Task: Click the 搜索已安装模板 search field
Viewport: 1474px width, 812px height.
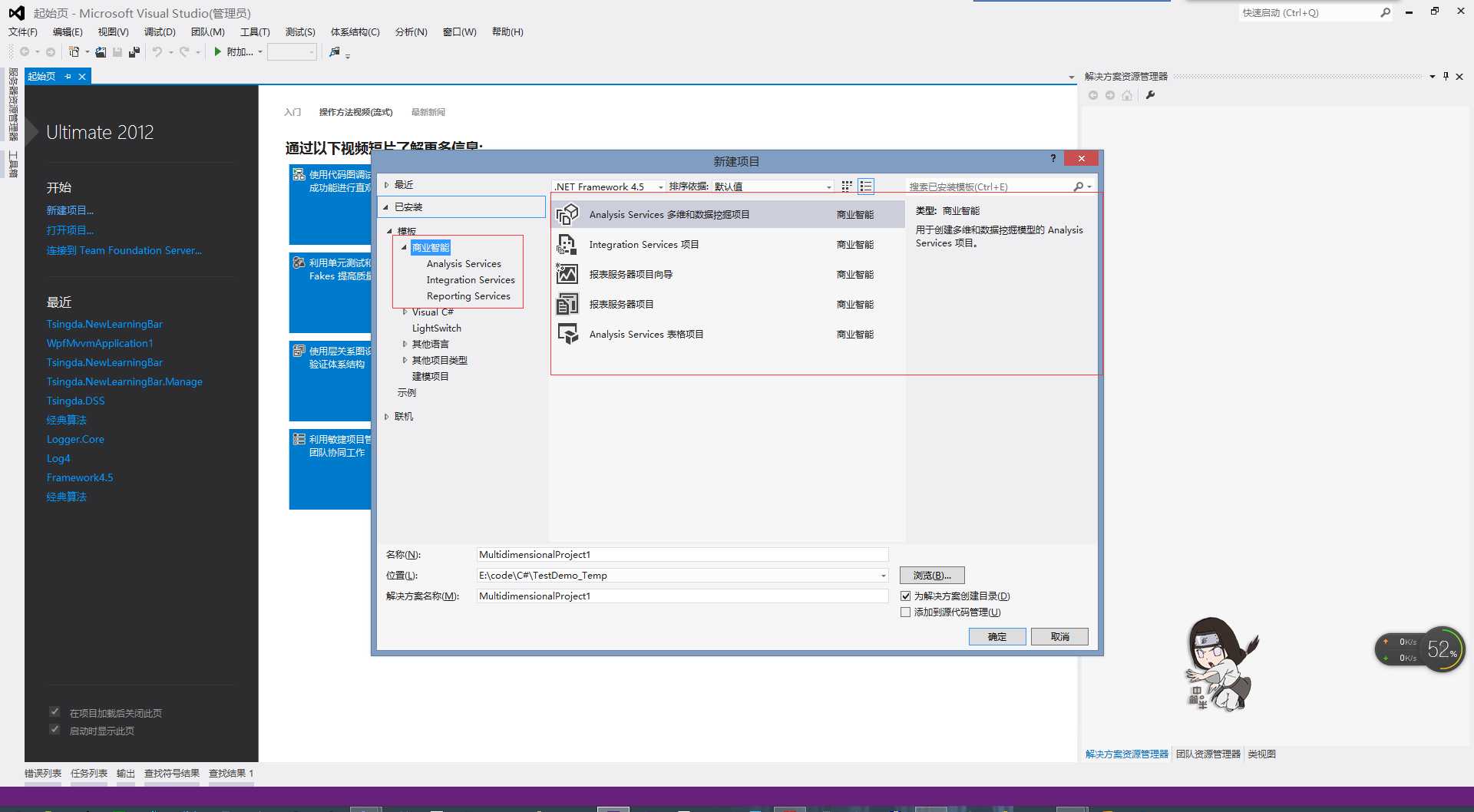Action: point(990,186)
